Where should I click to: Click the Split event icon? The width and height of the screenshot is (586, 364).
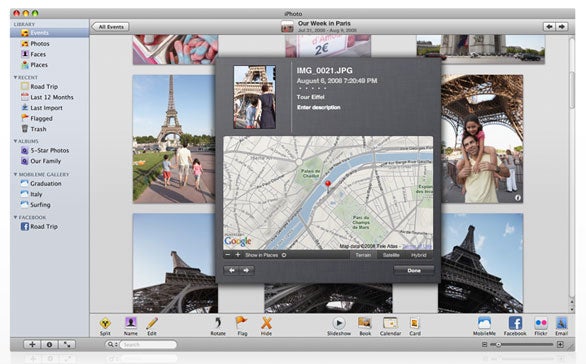(105, 326)
